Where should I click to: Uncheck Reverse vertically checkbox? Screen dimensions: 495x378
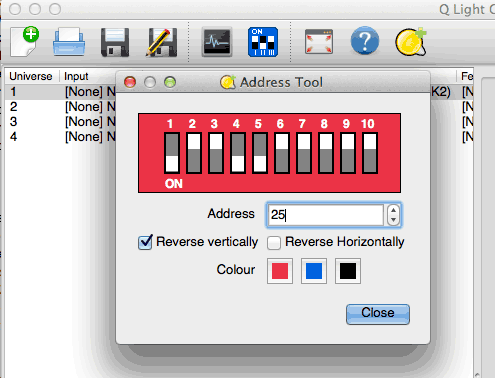pos(145,242)
